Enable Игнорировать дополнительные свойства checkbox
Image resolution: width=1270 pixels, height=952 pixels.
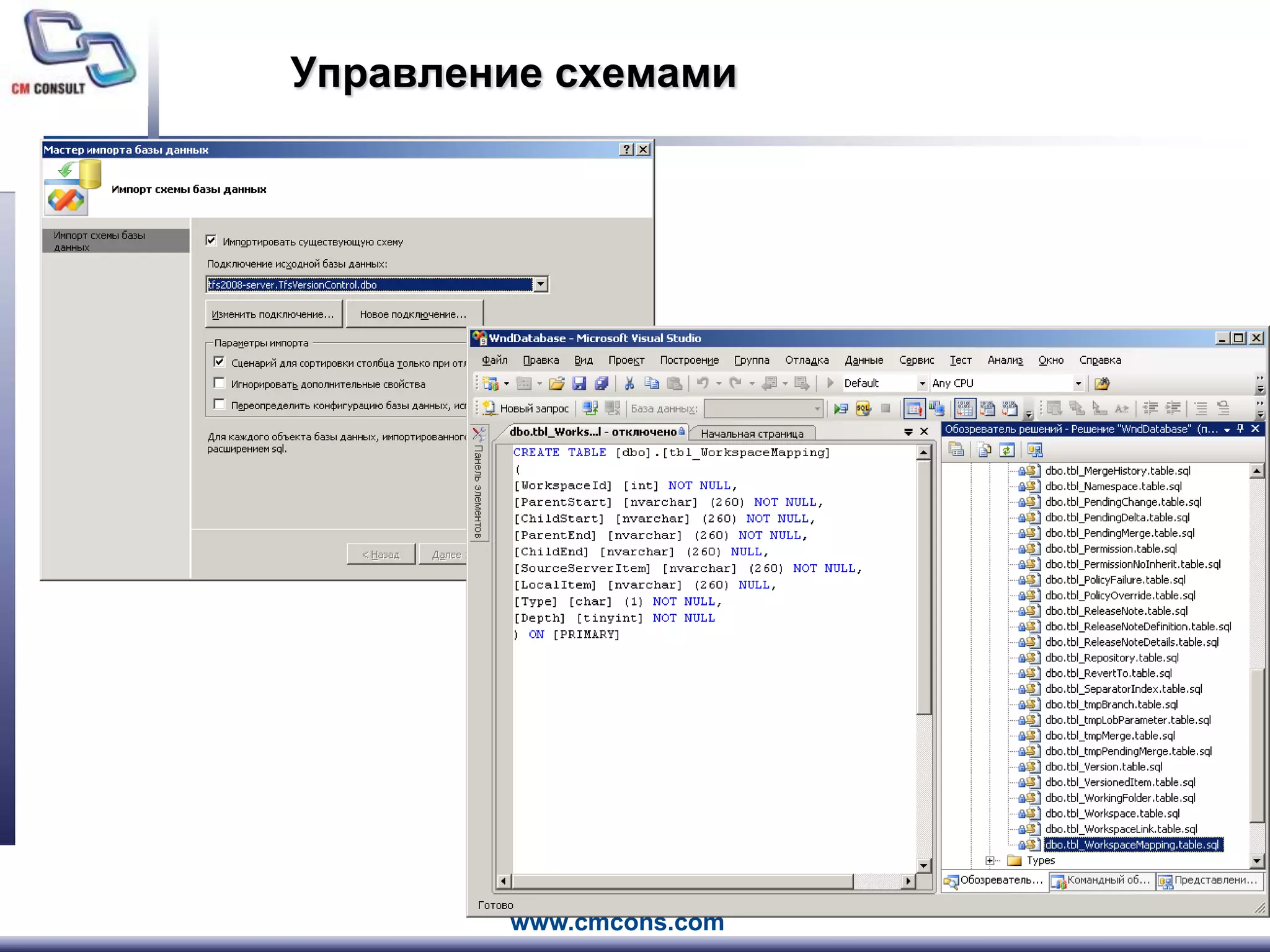219,383
